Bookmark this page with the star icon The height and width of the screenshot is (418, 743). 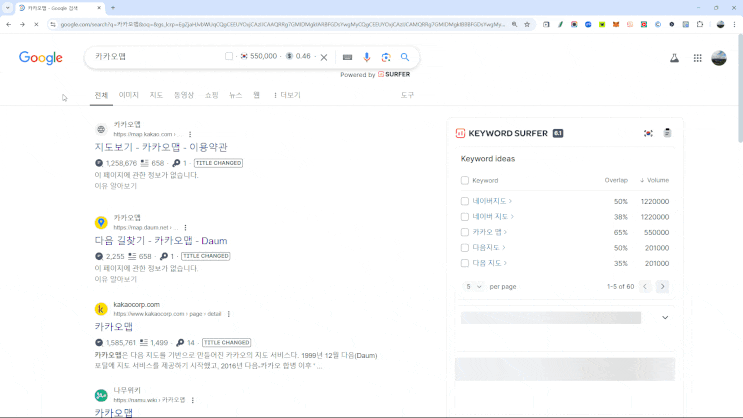click(x=527, y=24)
